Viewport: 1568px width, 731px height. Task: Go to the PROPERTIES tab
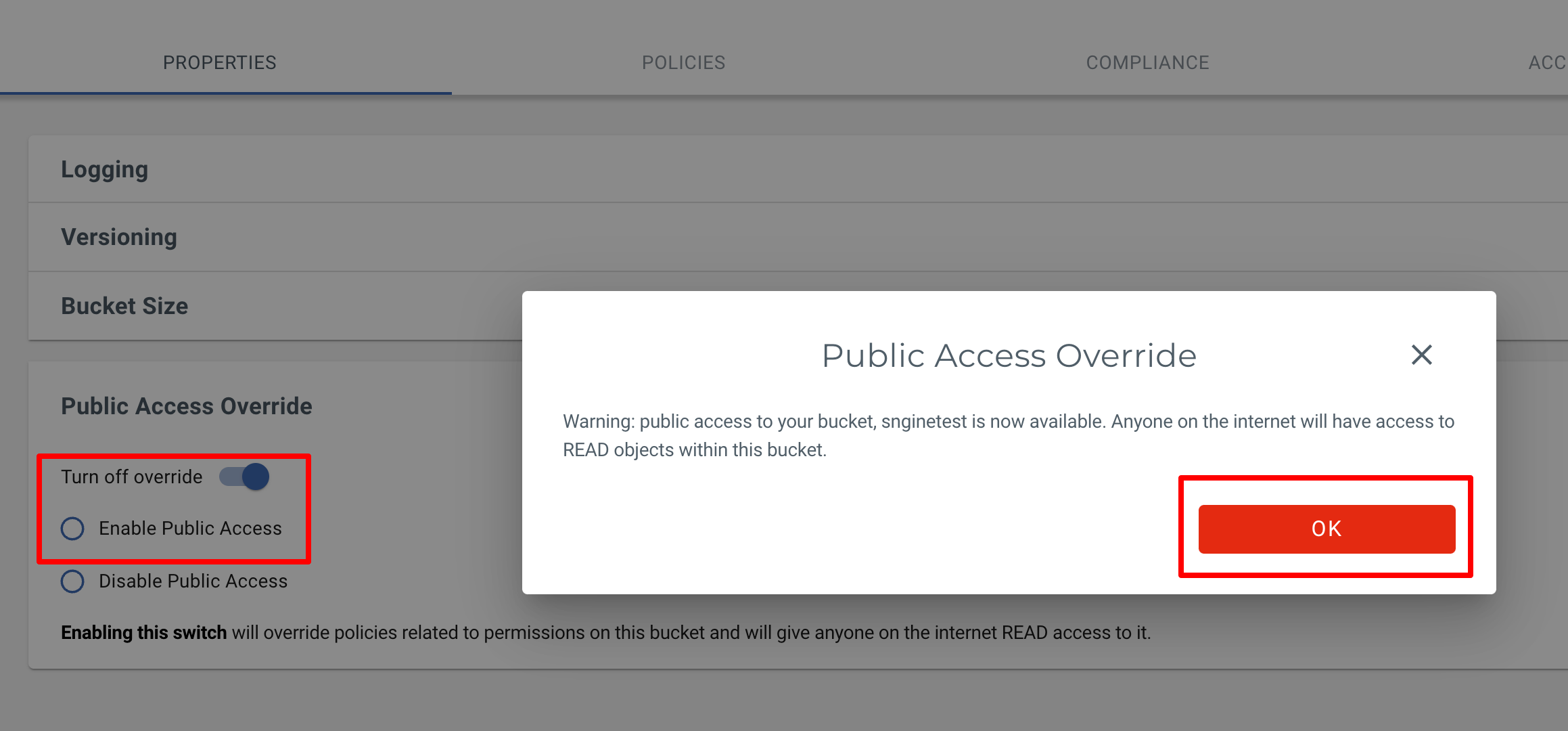219,63
